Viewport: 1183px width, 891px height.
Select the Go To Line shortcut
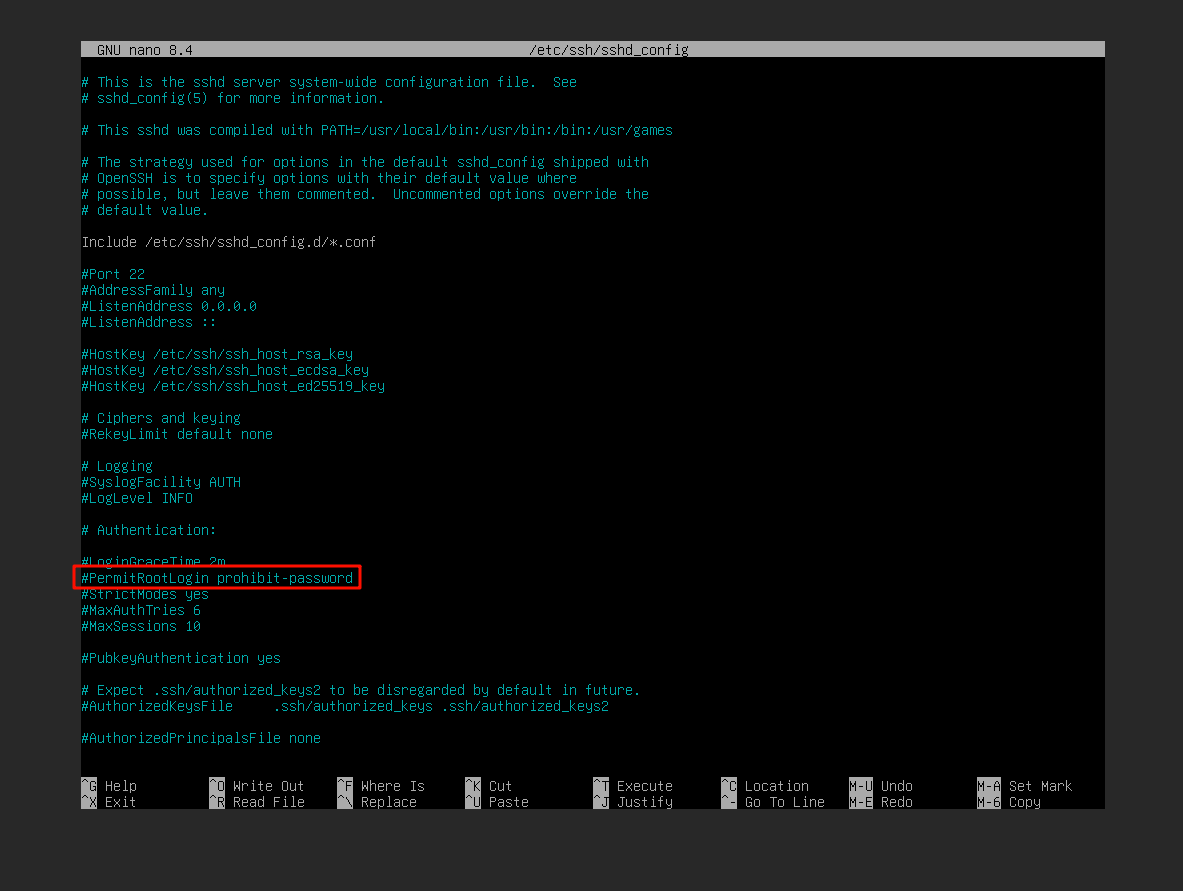tap(773, 802)
